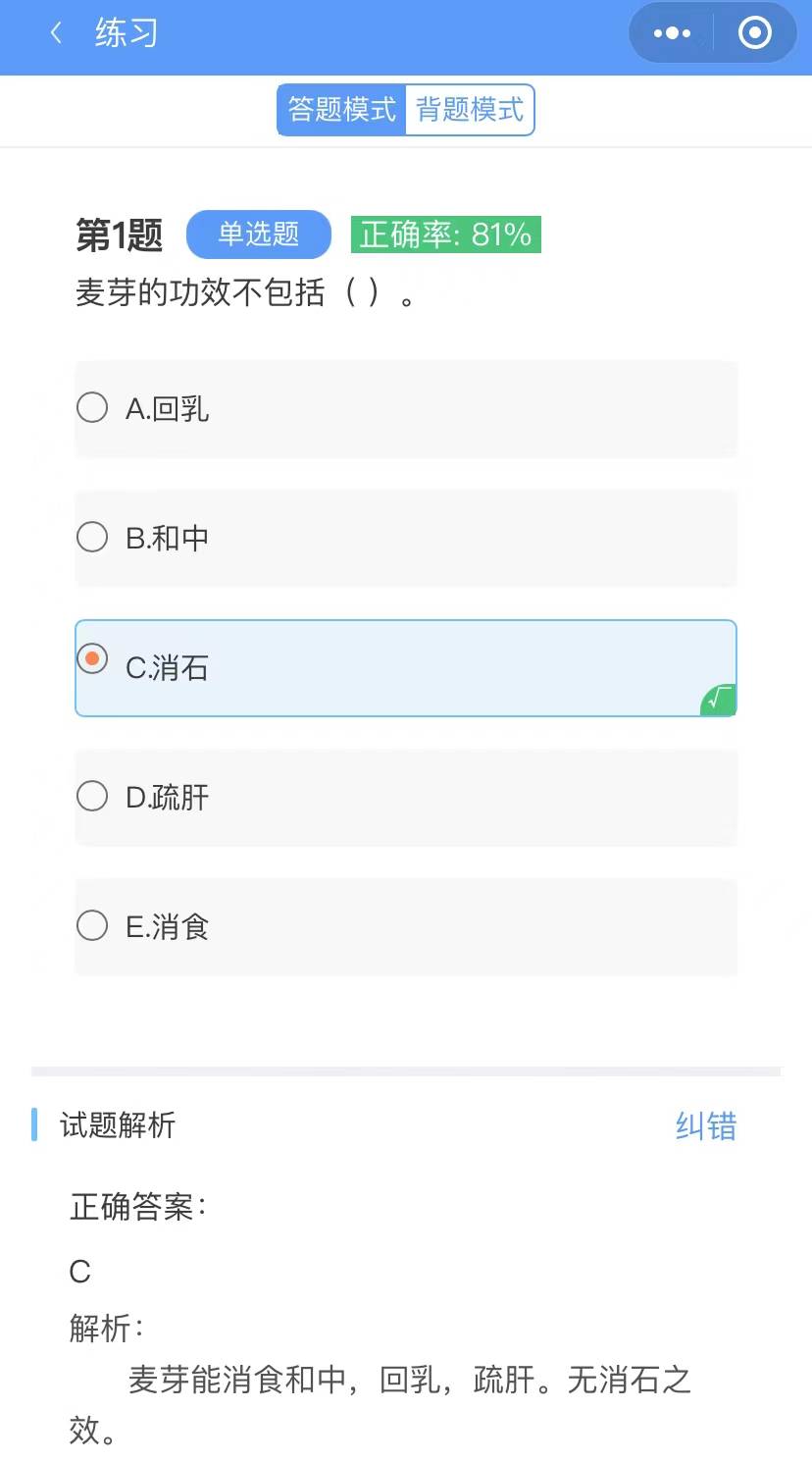
Task: Click the 第1题 question number label
Action: (120, 235)
